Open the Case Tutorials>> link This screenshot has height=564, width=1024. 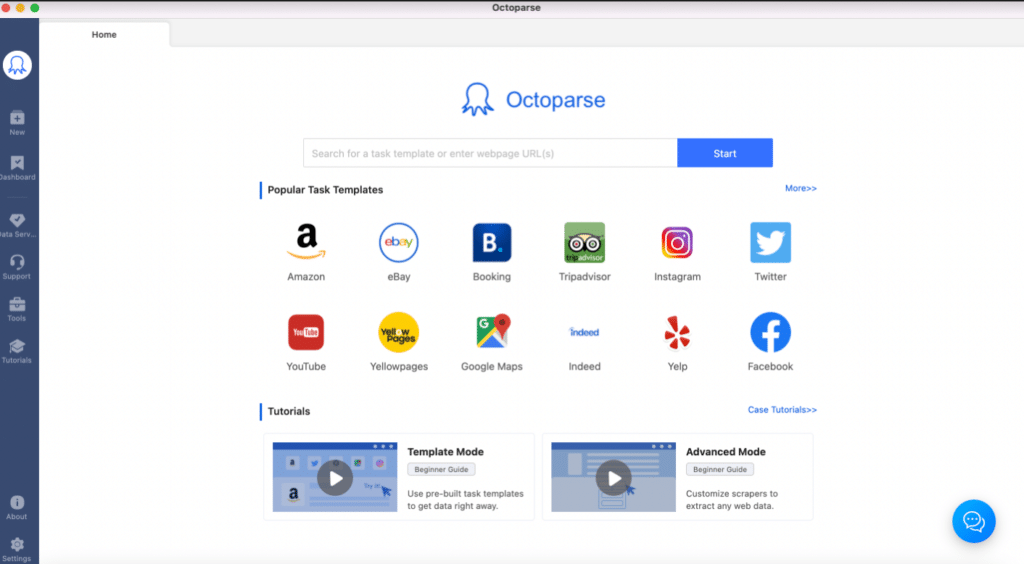pyautogui.click(x=782, y=410)
